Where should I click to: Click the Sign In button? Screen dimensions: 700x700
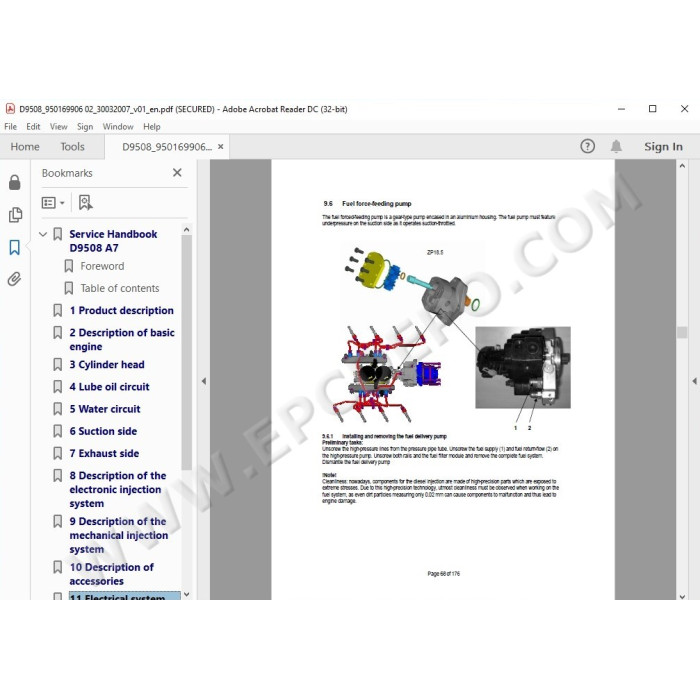(x=663, y=146)
